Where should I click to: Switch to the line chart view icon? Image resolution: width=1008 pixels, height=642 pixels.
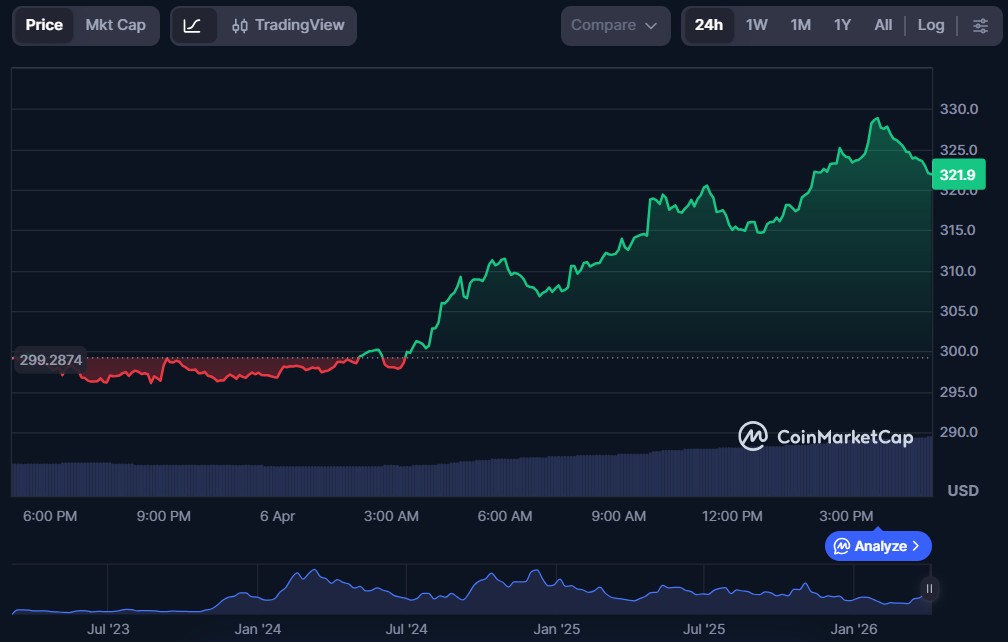point(193,26)
